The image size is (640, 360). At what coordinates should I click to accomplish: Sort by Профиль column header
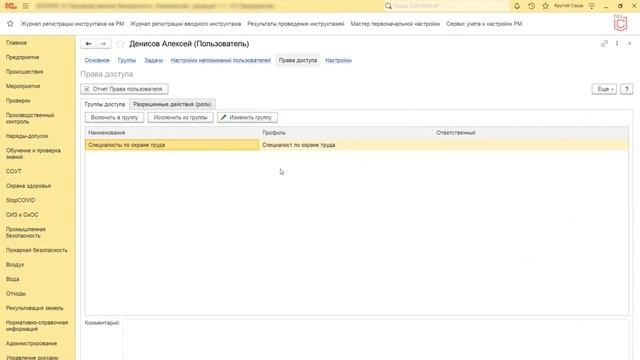[x=346, y=133]
